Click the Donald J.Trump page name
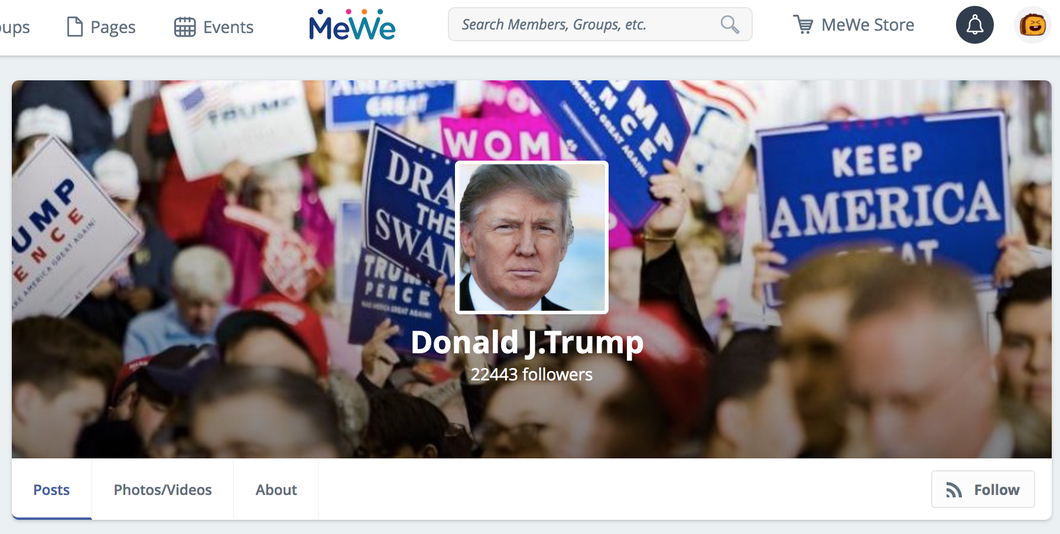1060x534 pixels. click(527, 342)
